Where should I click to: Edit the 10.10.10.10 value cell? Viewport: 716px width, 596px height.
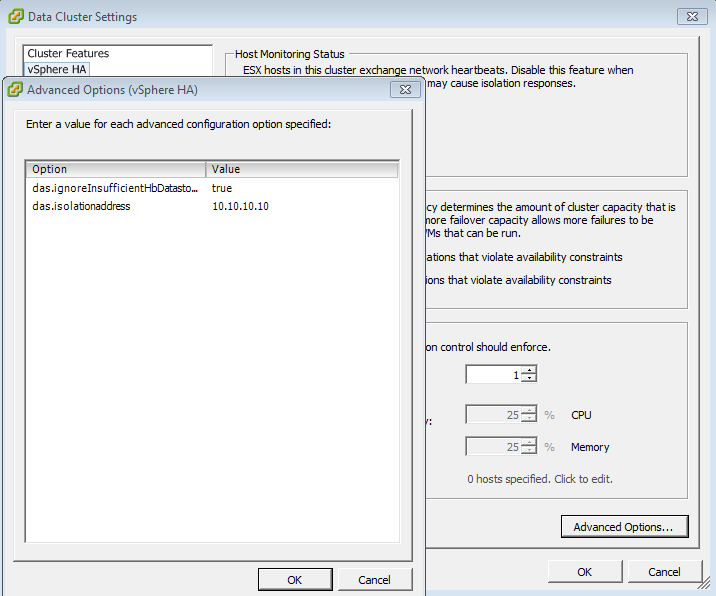240,206
